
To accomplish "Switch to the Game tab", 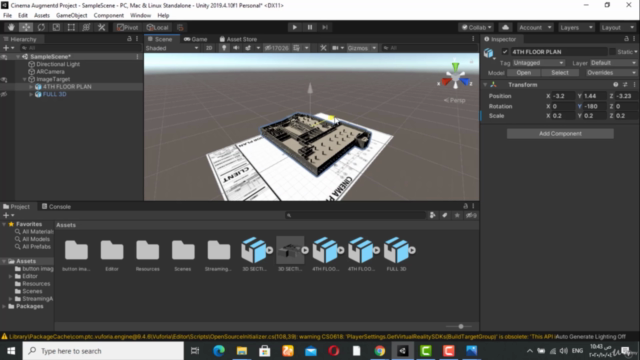I will (x=196, y=39).
